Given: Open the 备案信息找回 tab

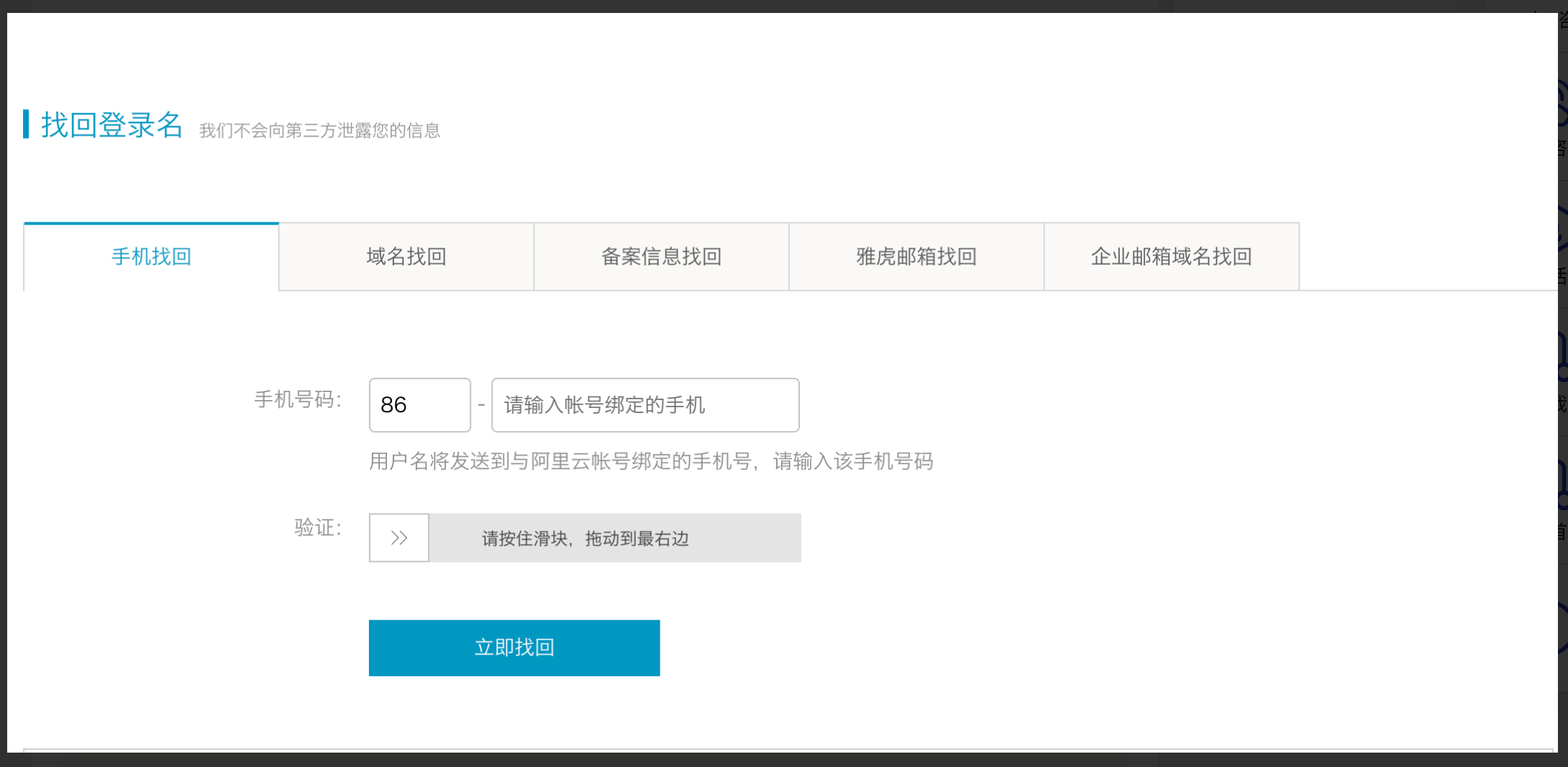Looking at the screenshot, I should coord(661,256).
